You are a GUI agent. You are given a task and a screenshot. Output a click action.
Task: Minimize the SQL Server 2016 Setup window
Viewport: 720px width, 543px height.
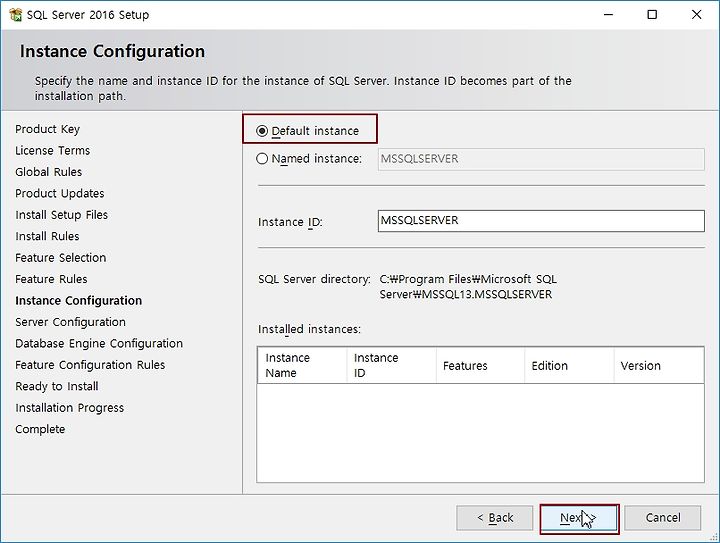pos(608,15)
